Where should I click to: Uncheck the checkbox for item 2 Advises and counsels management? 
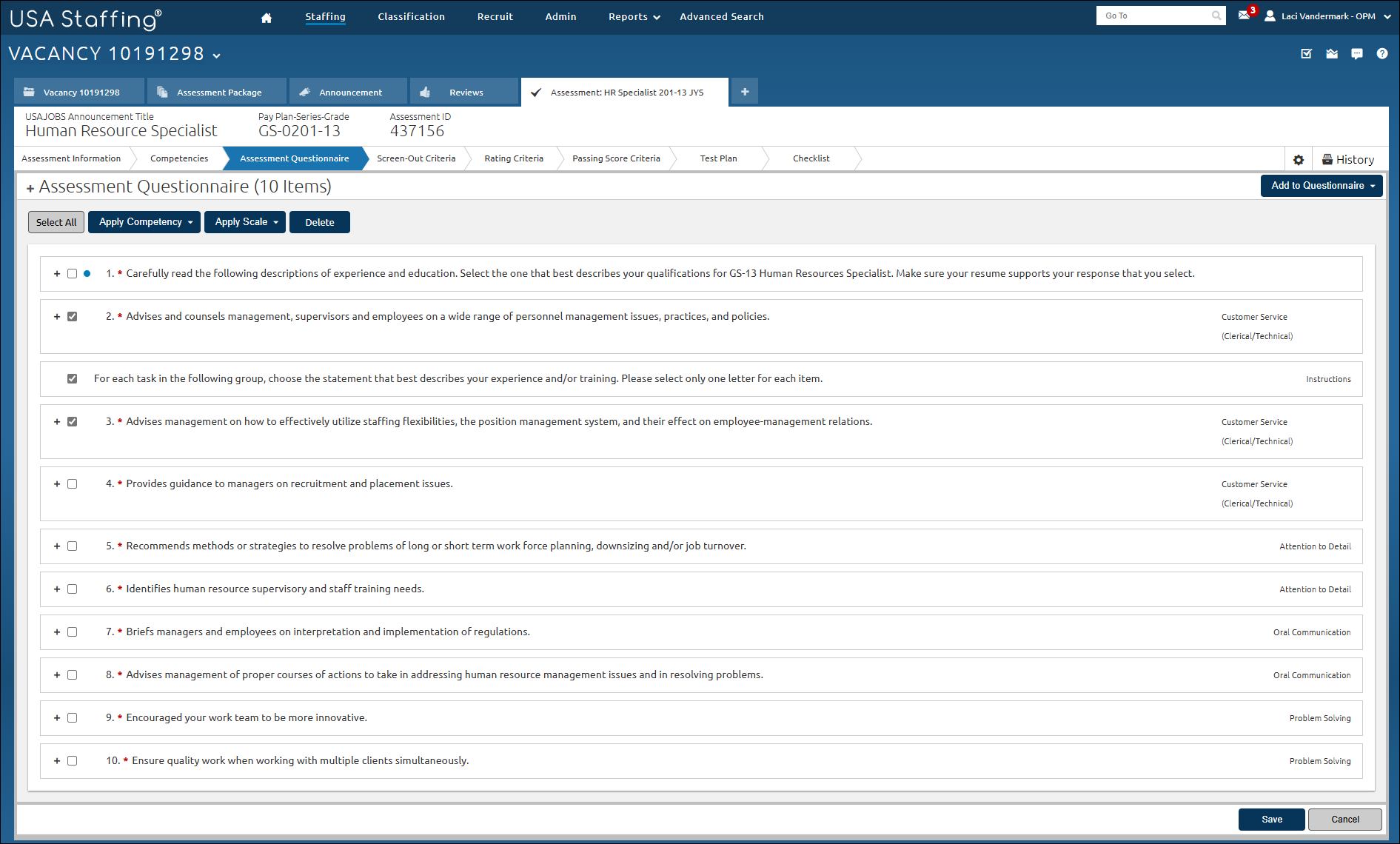coord(72,317)
